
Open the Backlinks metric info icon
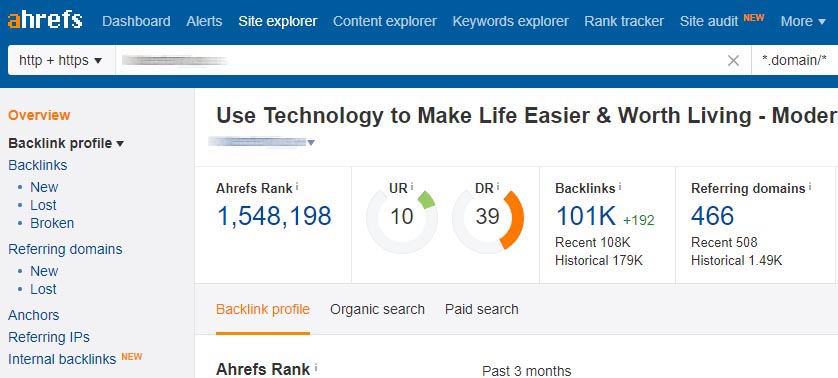620,187
